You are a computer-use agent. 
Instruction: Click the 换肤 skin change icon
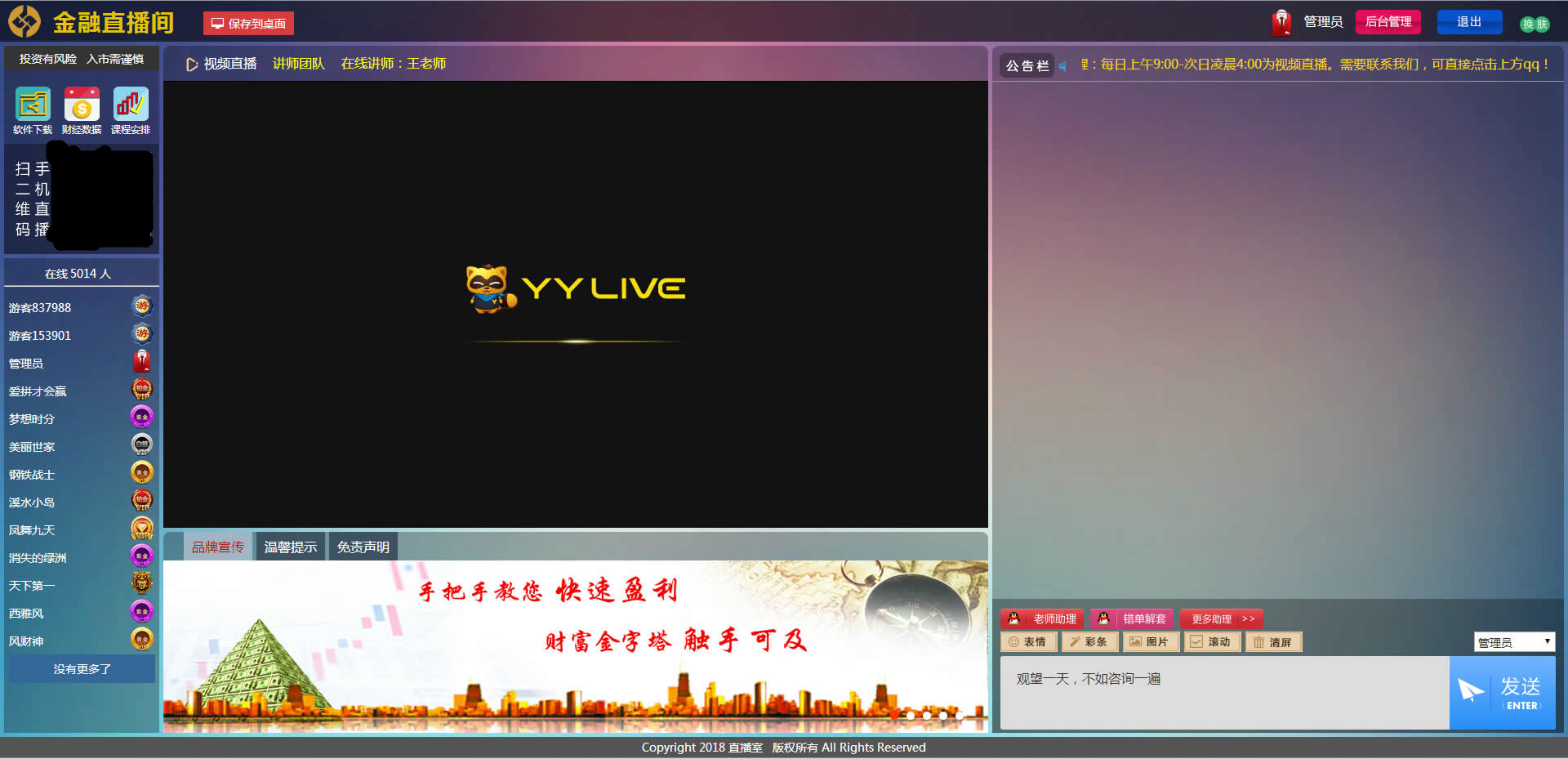point(1535,24)
